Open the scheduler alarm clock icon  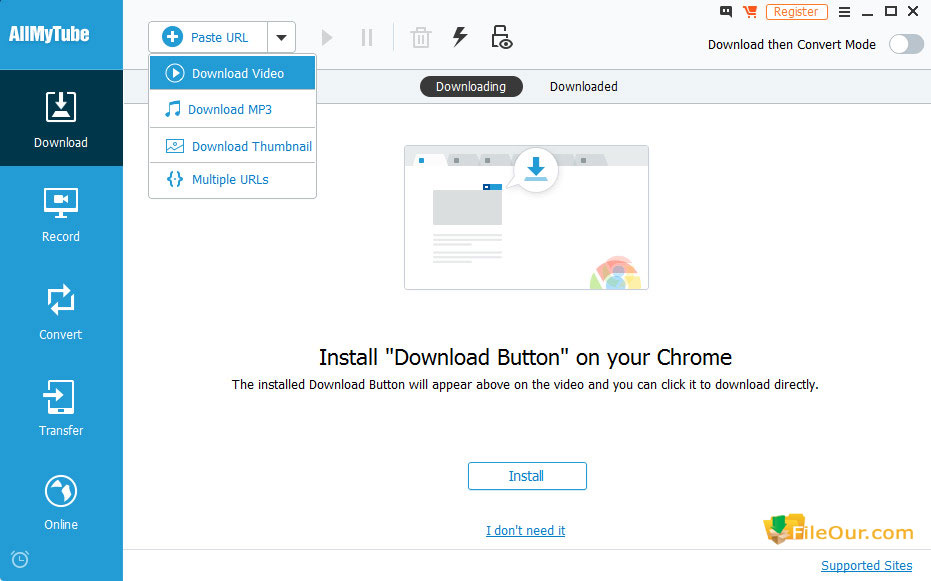[20, 559]
